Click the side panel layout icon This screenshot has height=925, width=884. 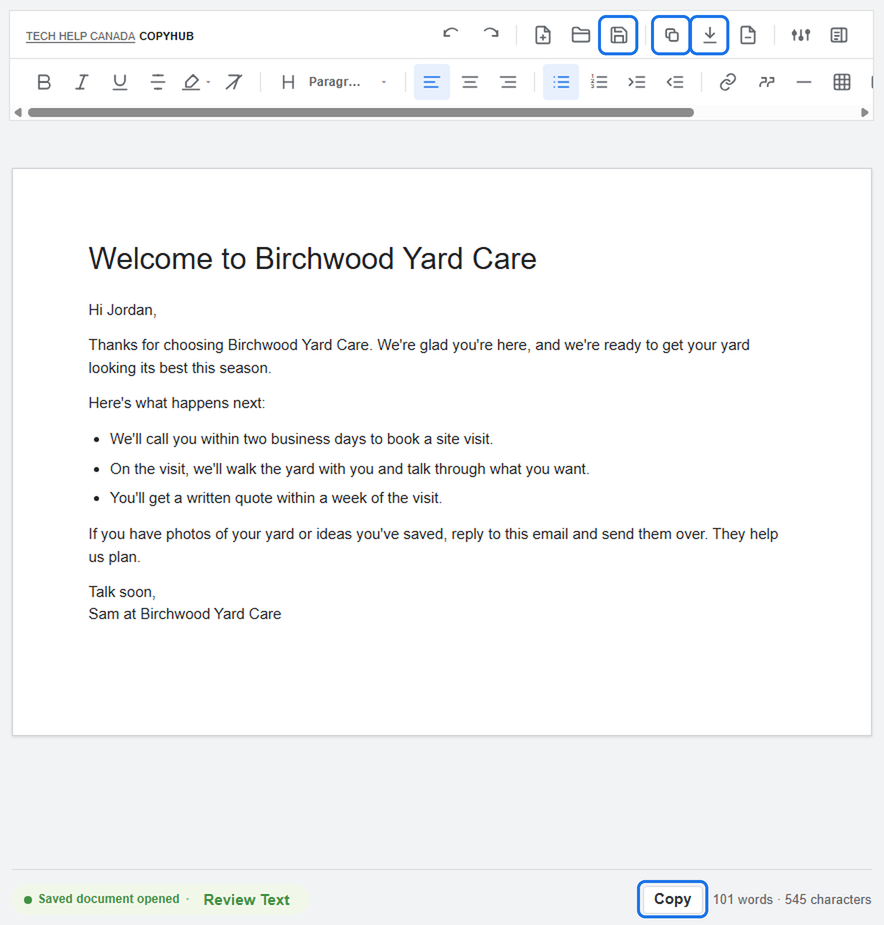click(839, 35)
